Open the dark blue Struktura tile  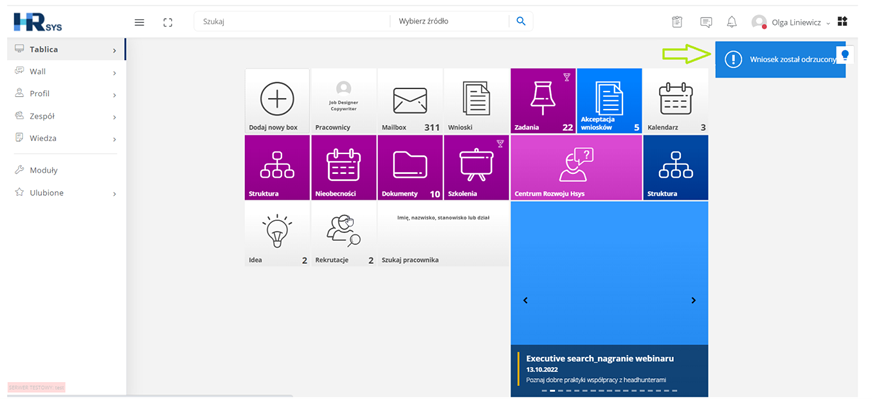(676, 168)
